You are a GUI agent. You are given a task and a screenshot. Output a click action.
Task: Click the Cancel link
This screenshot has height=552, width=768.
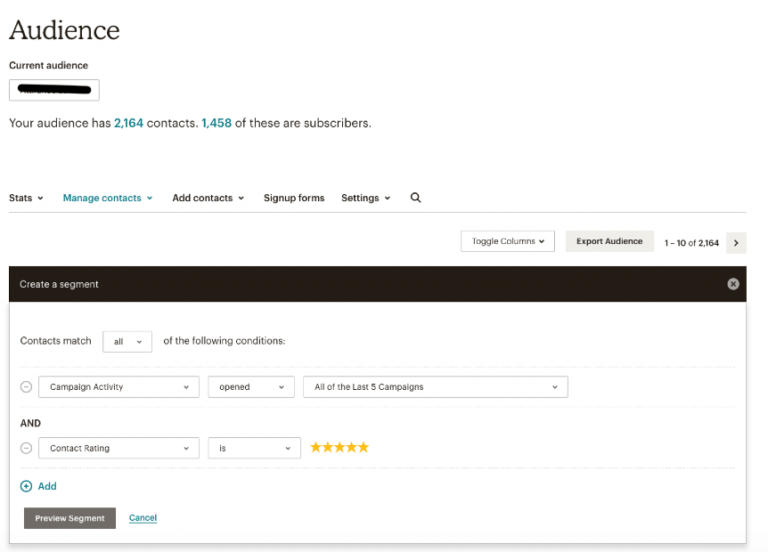(143, 518)
